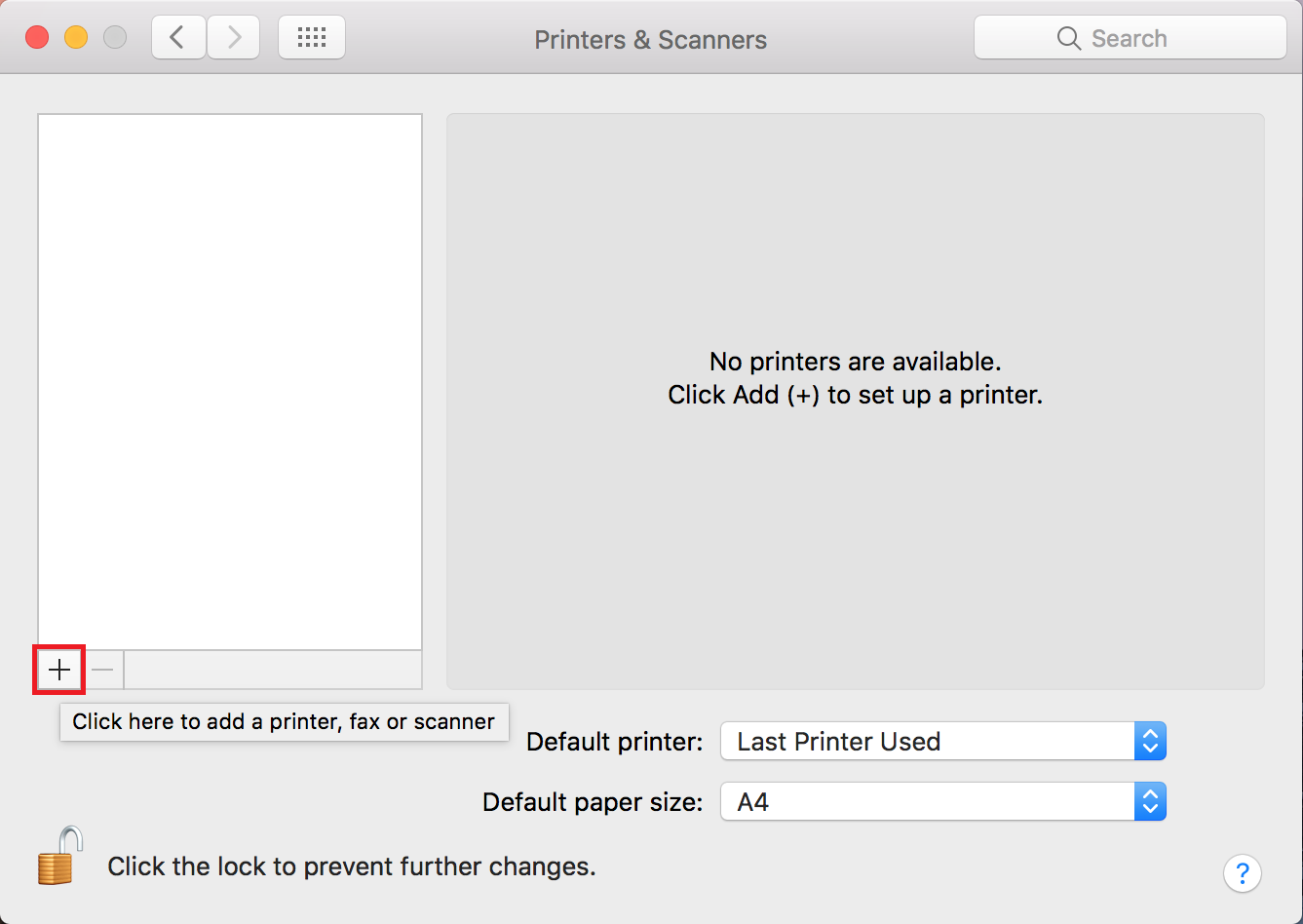Open the Default paper size A4 dropdown
This screenshot has height=924, width=1303.
943,802
